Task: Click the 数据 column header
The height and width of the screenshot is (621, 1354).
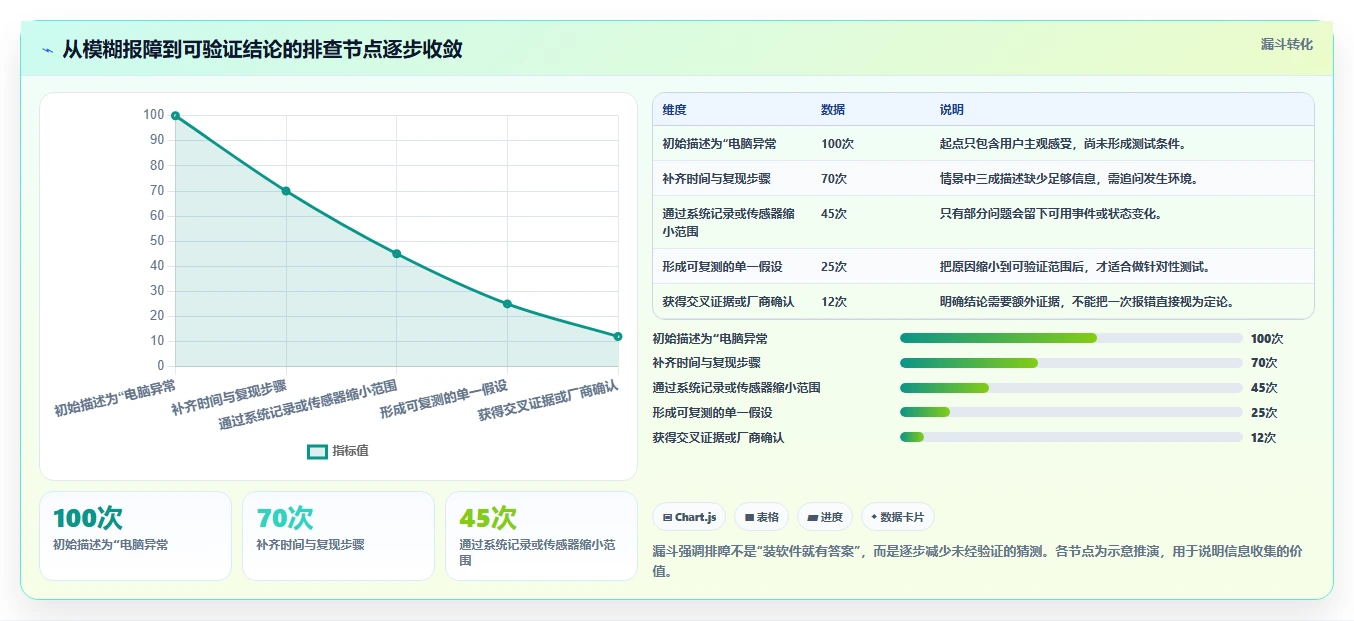Action: (833, 110)
